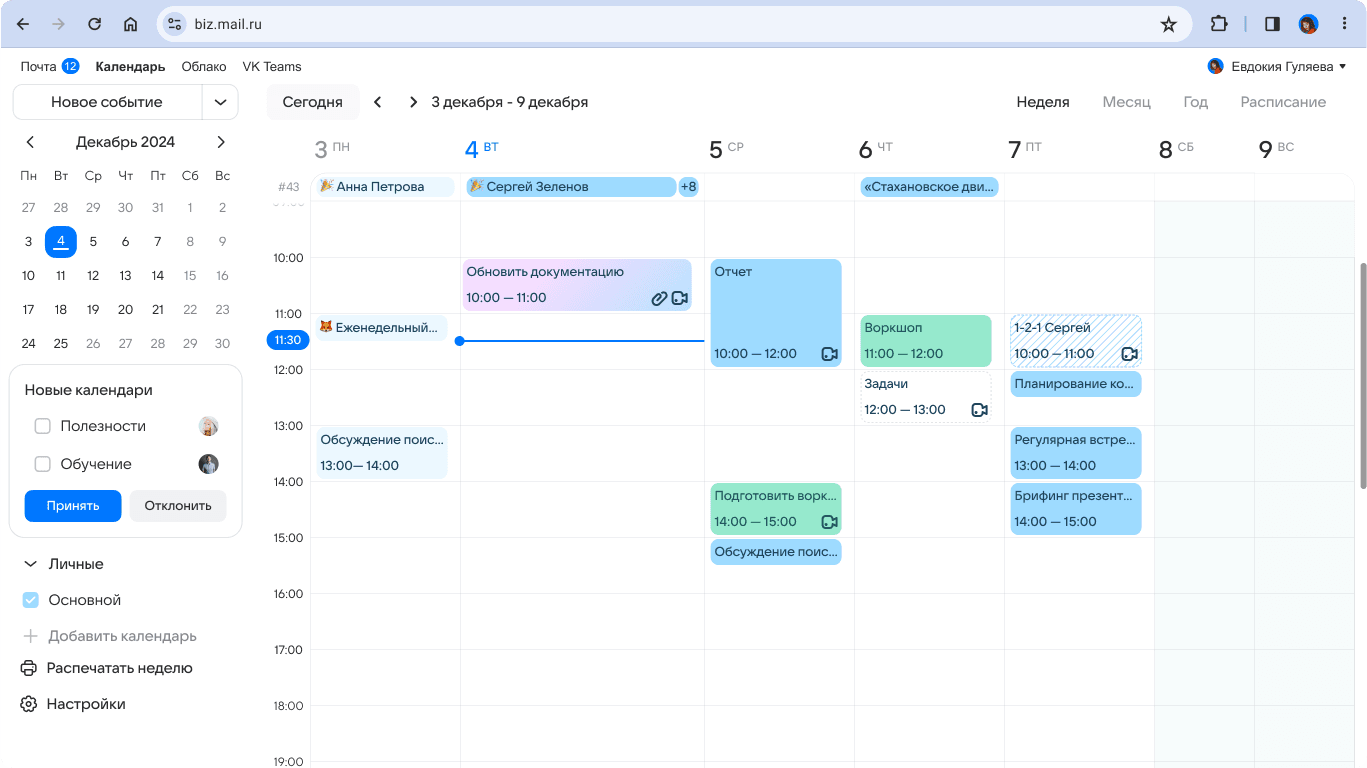Viewport: 1367px width, 768px height.
Task: Click the Распечатать неделю printer icon
Action: [x=29, y=668]
